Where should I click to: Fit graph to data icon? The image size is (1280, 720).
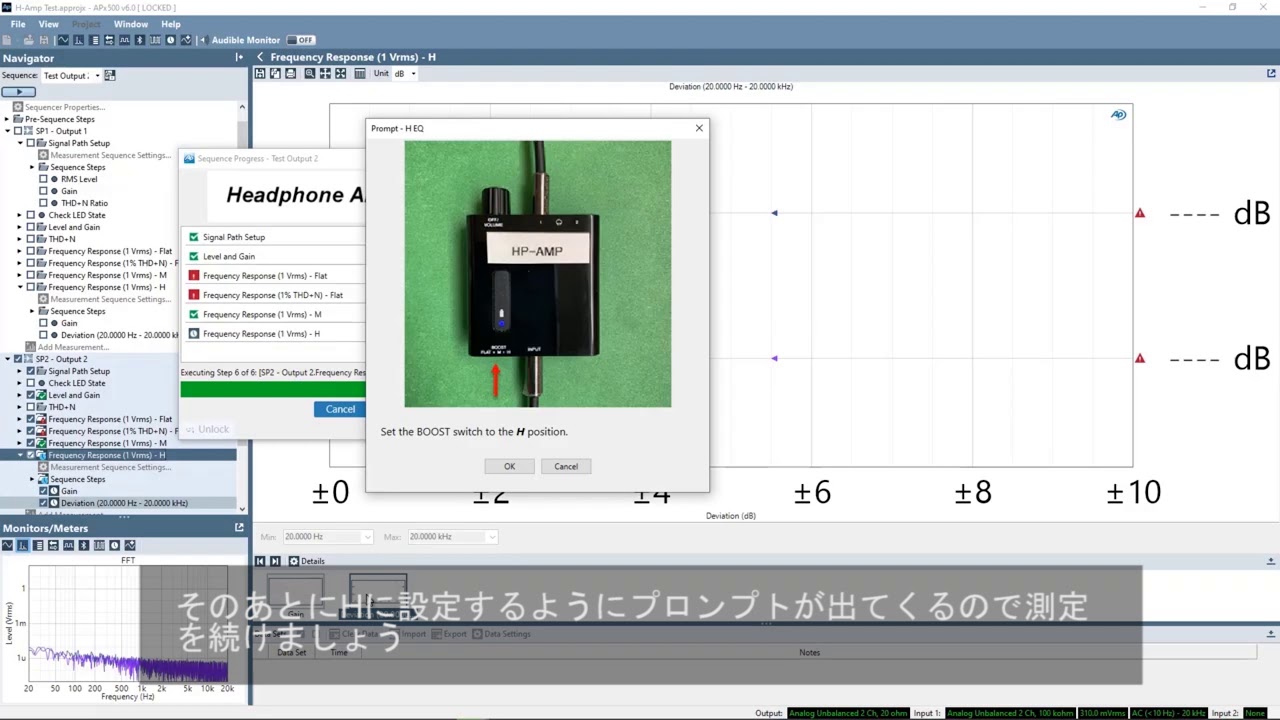(341, 73)
